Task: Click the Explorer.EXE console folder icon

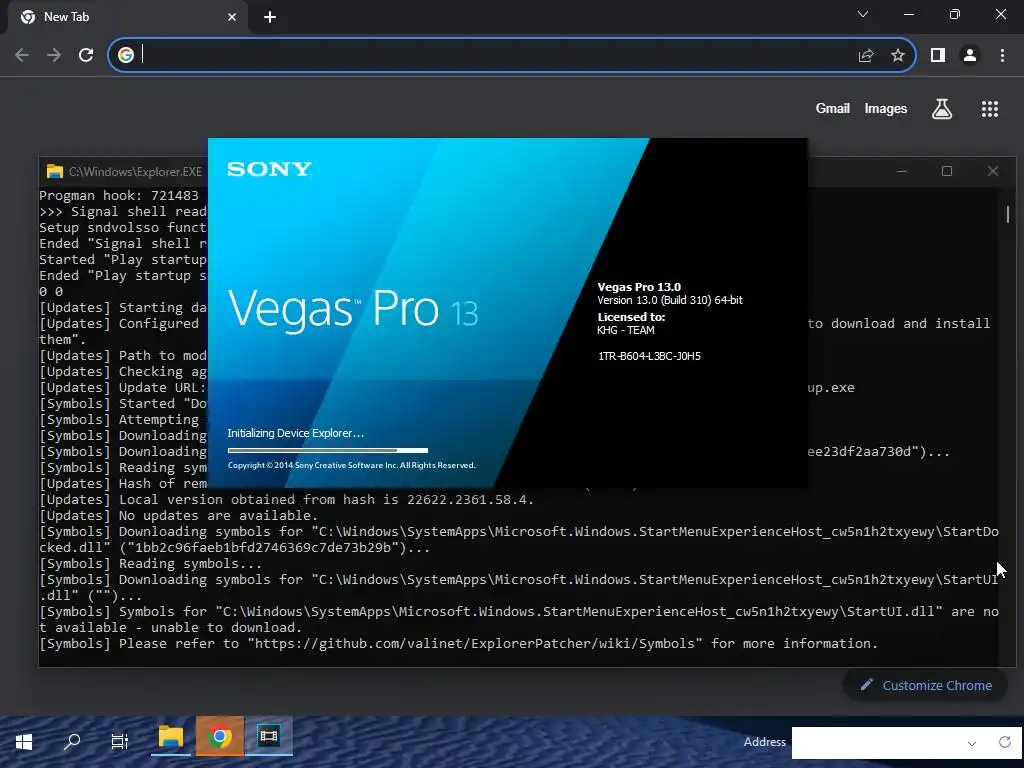Action: (x=55, y=171)
